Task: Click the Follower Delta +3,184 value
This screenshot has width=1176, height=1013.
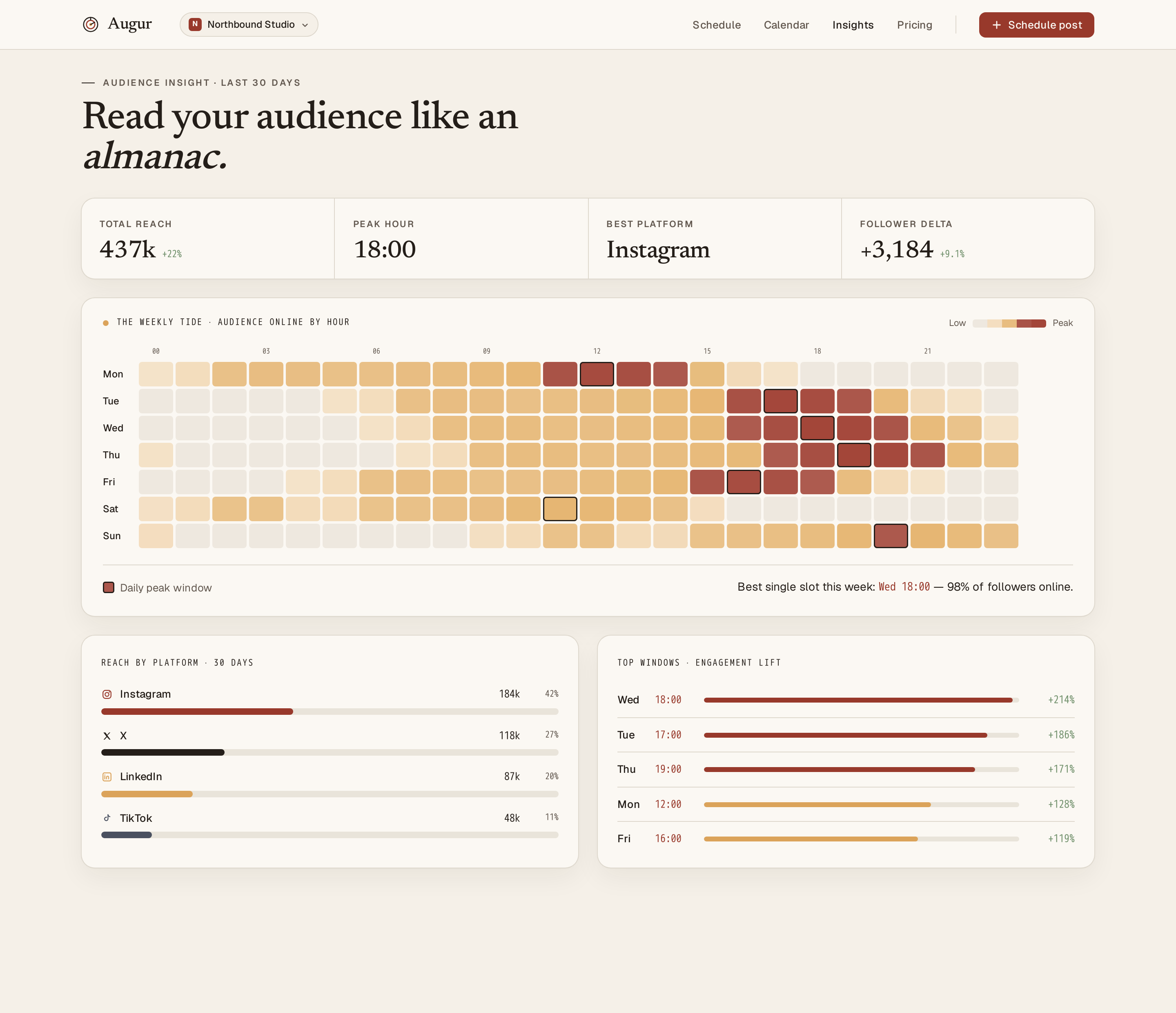Action: click(x=897, y=249)
